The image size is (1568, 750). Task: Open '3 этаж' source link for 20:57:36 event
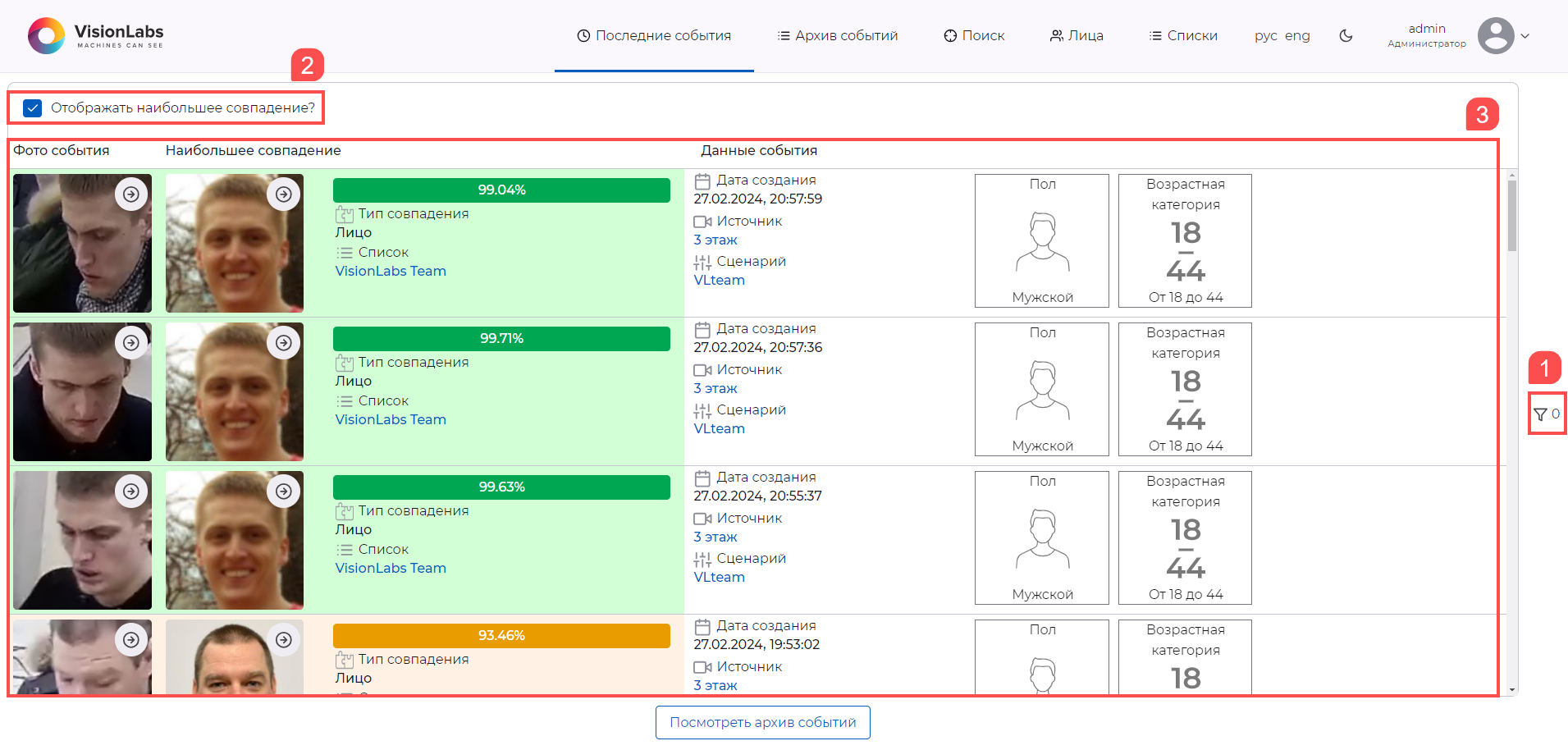pyautogui.click(x=715, y=389)
